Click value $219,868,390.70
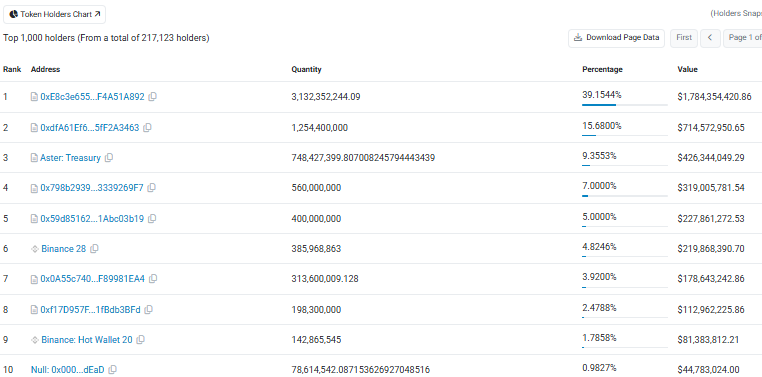 click(x=711, y=249)
